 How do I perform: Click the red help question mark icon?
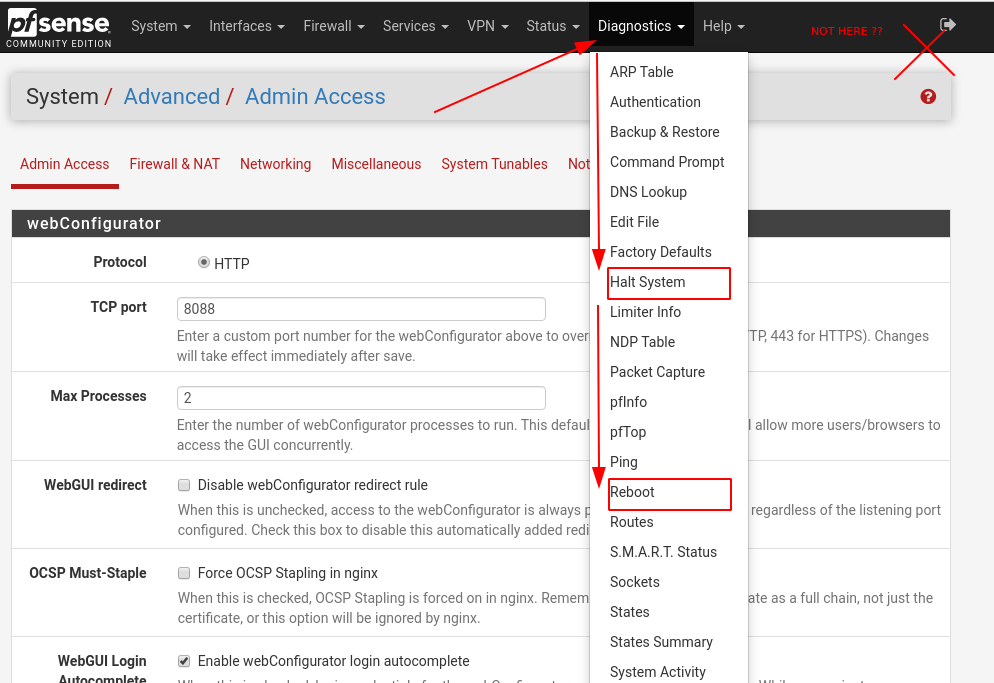(927, 96)
